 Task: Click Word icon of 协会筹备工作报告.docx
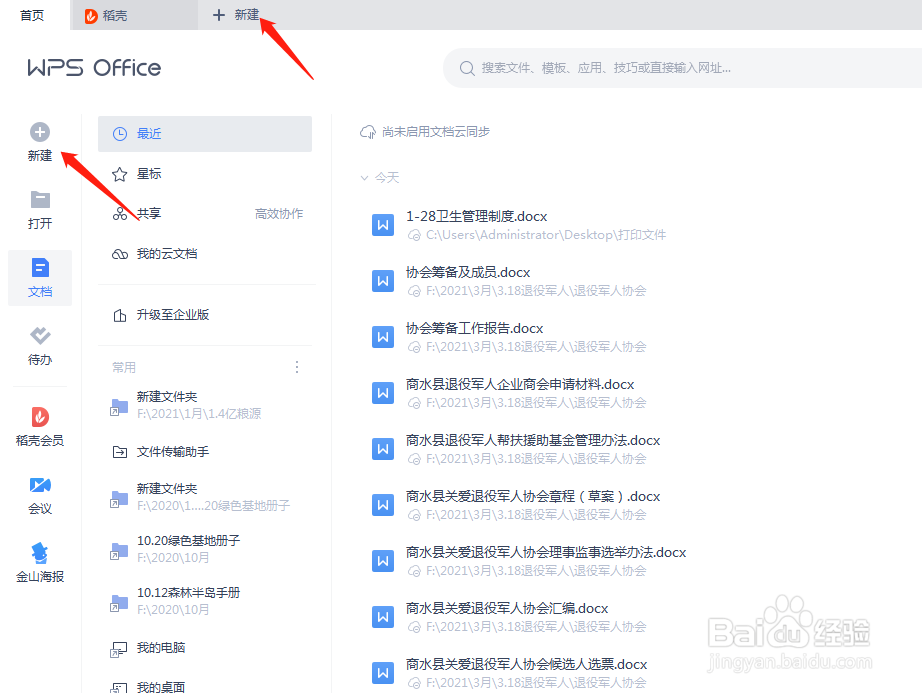(383, 337)
